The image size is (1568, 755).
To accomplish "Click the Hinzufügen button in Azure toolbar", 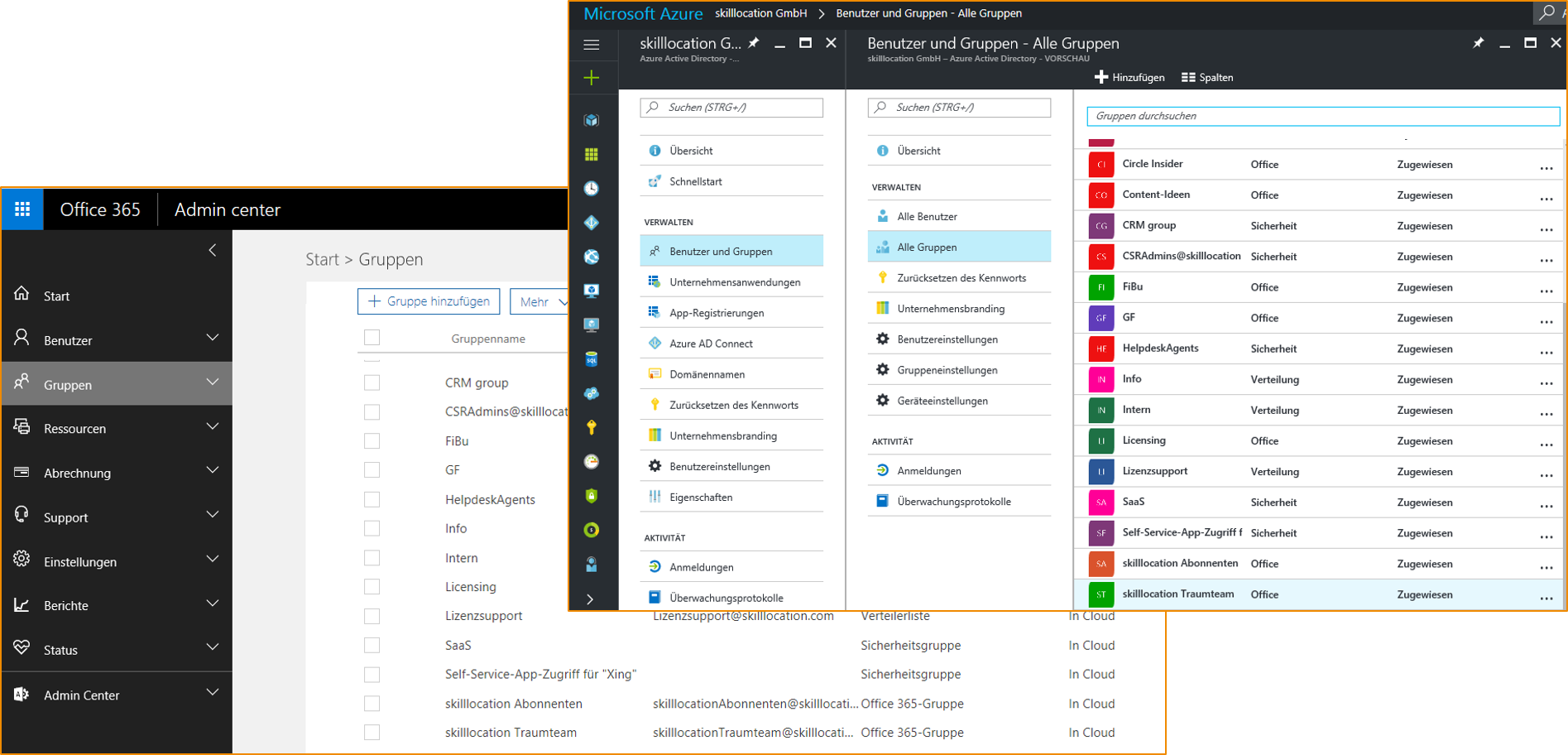I will [1129, 77].
